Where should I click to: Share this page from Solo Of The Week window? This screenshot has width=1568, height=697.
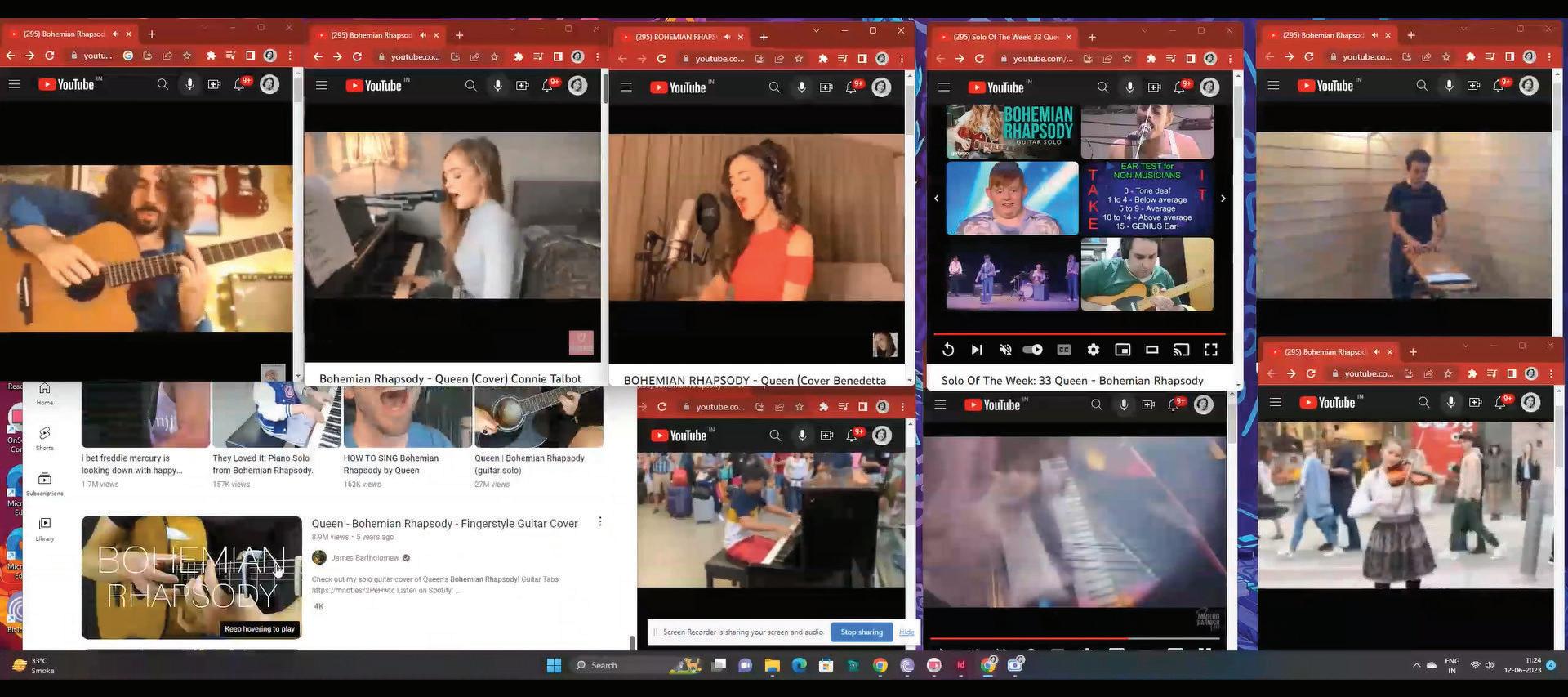(x=1107, y=59)
